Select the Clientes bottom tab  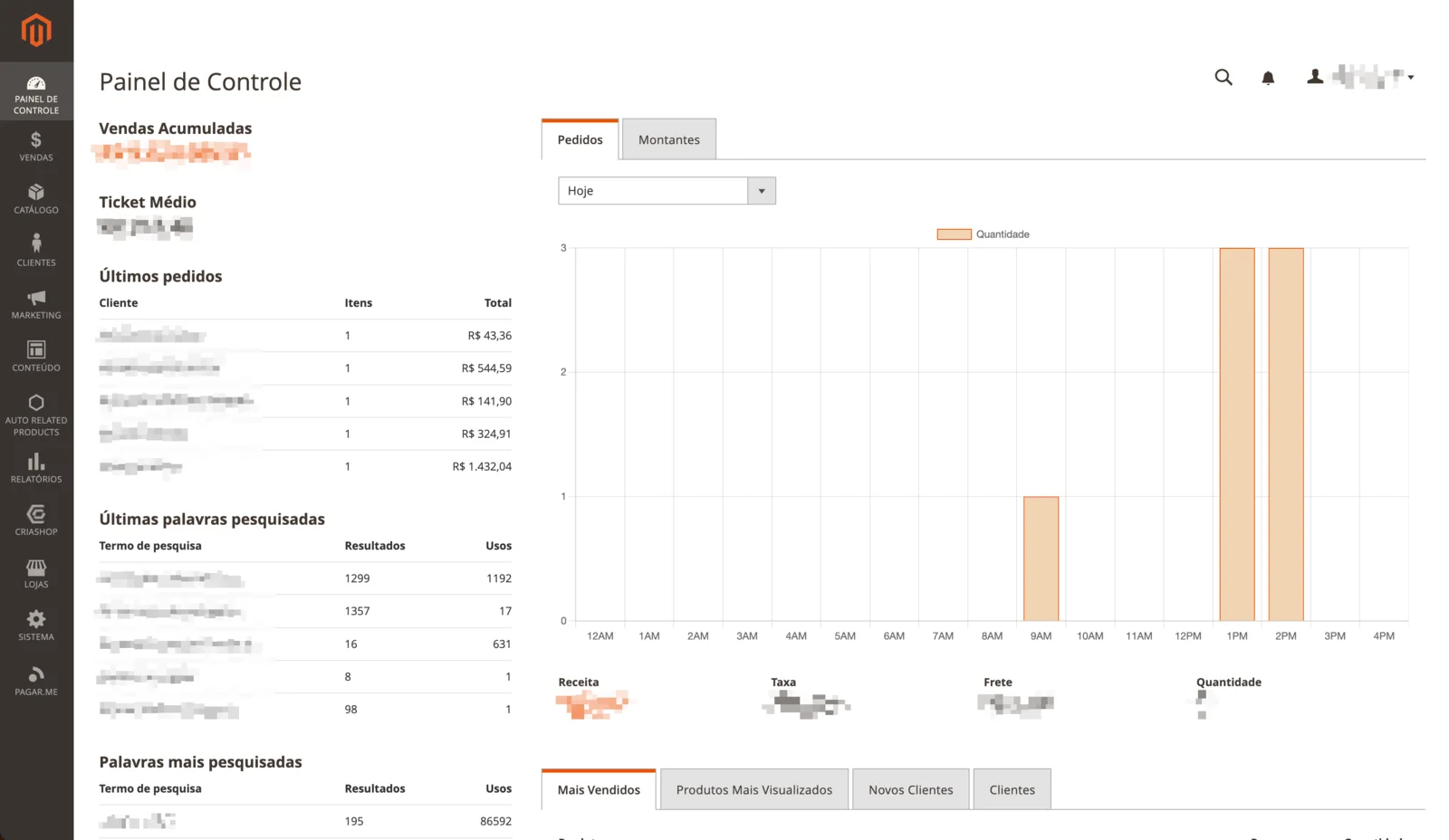1012,789
